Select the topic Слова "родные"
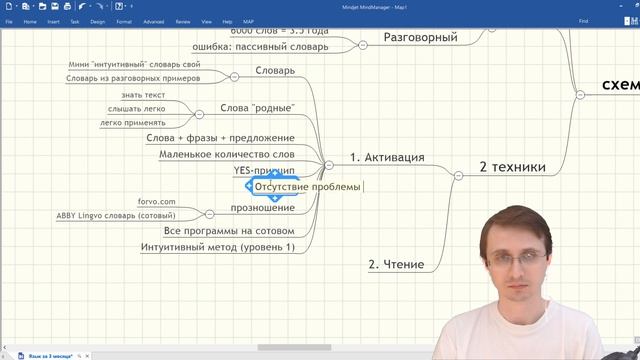 [258, 108]
